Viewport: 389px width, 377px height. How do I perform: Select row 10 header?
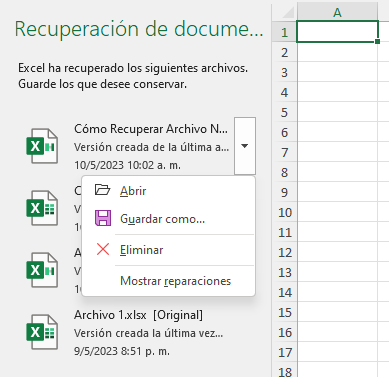[285, 212]
